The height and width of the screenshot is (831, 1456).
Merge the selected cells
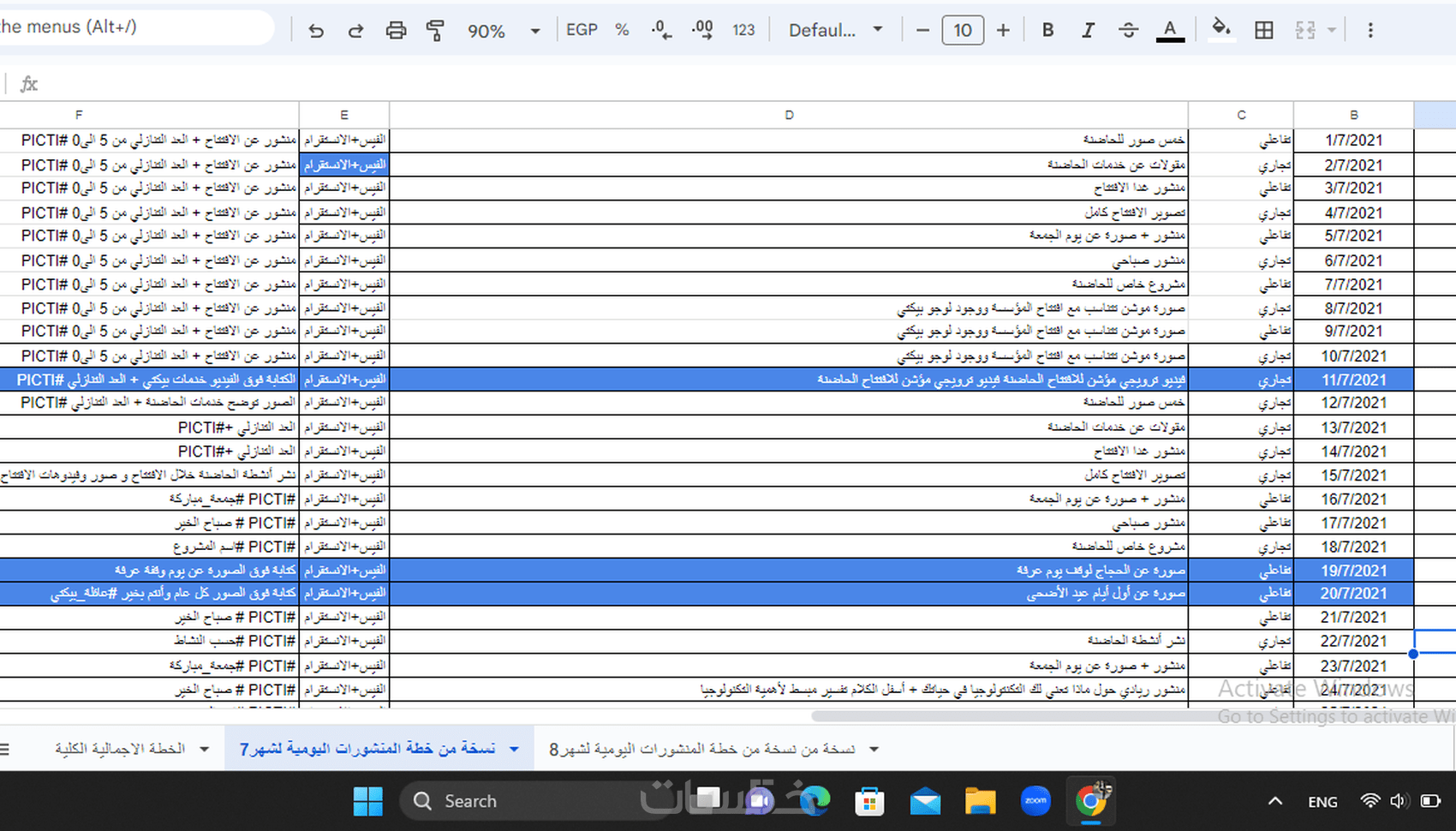(1305, 31)
